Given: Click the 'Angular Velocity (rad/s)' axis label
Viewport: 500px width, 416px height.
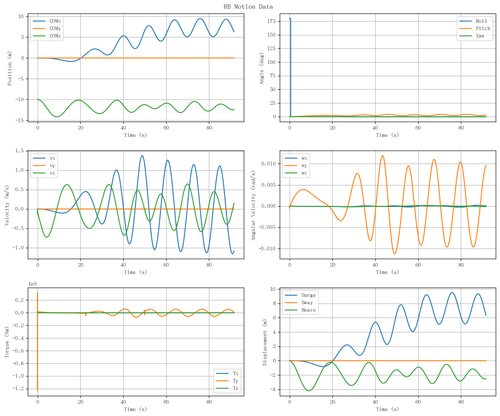Looking at the screenshot, I should 253,205.
